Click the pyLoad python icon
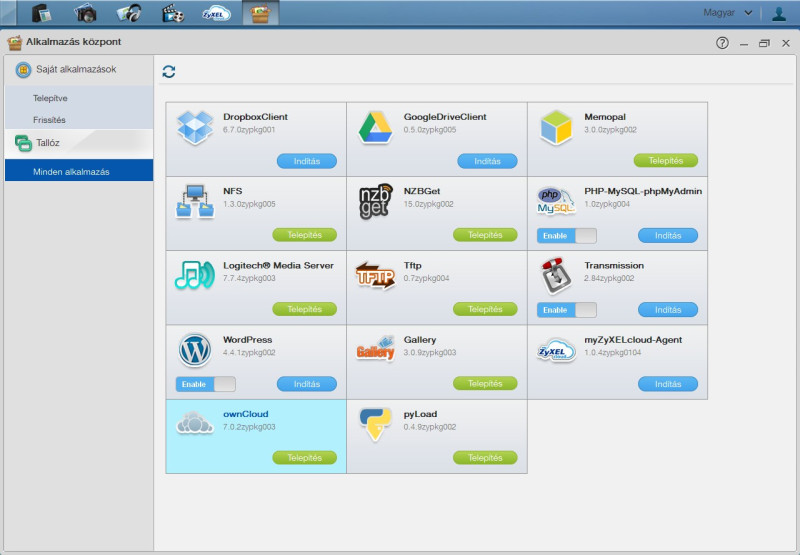800x555 pixels. pyautogui.click(x=376, y=424)
